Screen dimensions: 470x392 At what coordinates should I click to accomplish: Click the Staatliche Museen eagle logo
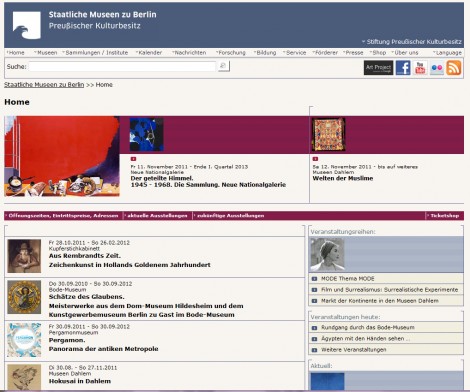27,25
